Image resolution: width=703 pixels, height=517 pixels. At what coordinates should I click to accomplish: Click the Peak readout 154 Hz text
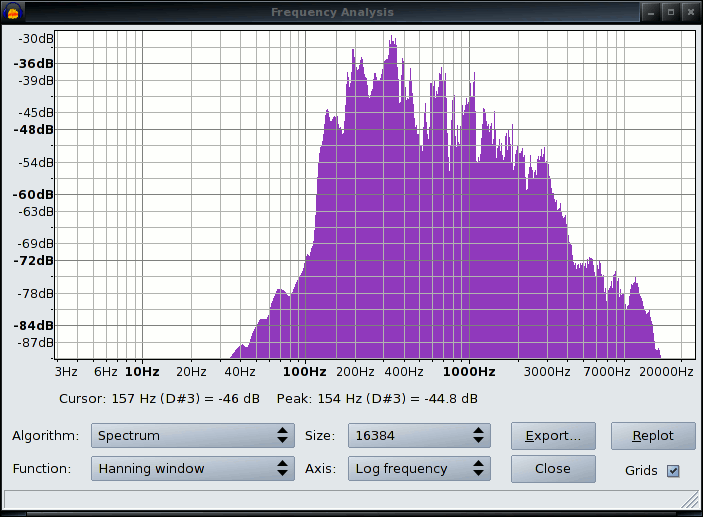point(377,399)
